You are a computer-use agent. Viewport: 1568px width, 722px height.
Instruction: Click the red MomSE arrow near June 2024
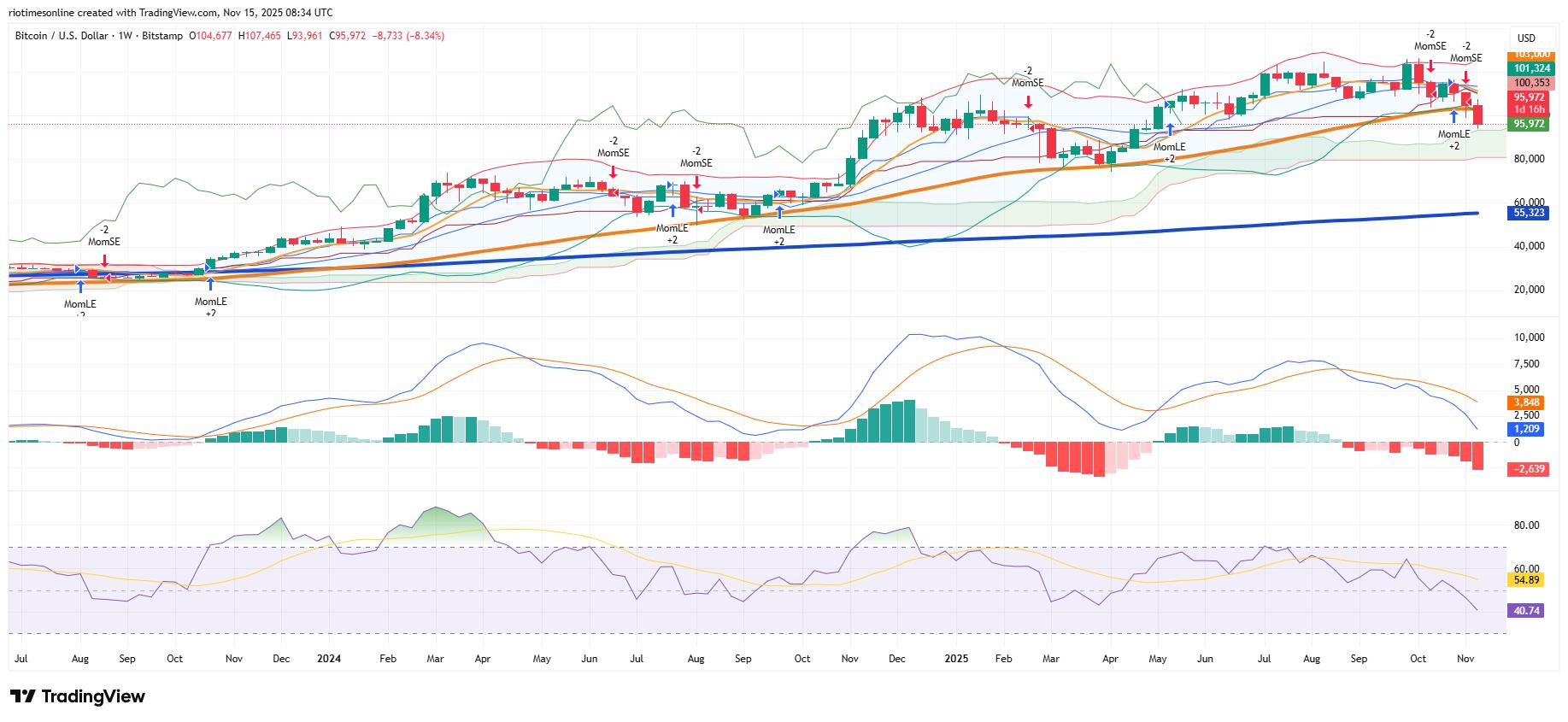point(613,171)
